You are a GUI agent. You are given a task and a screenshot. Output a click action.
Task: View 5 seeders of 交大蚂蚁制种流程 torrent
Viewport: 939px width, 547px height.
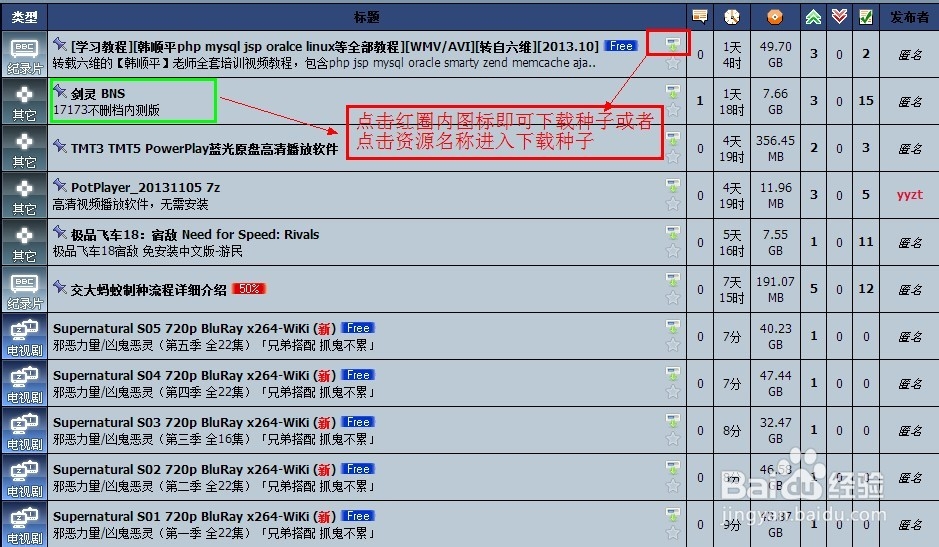click(813, 289)
